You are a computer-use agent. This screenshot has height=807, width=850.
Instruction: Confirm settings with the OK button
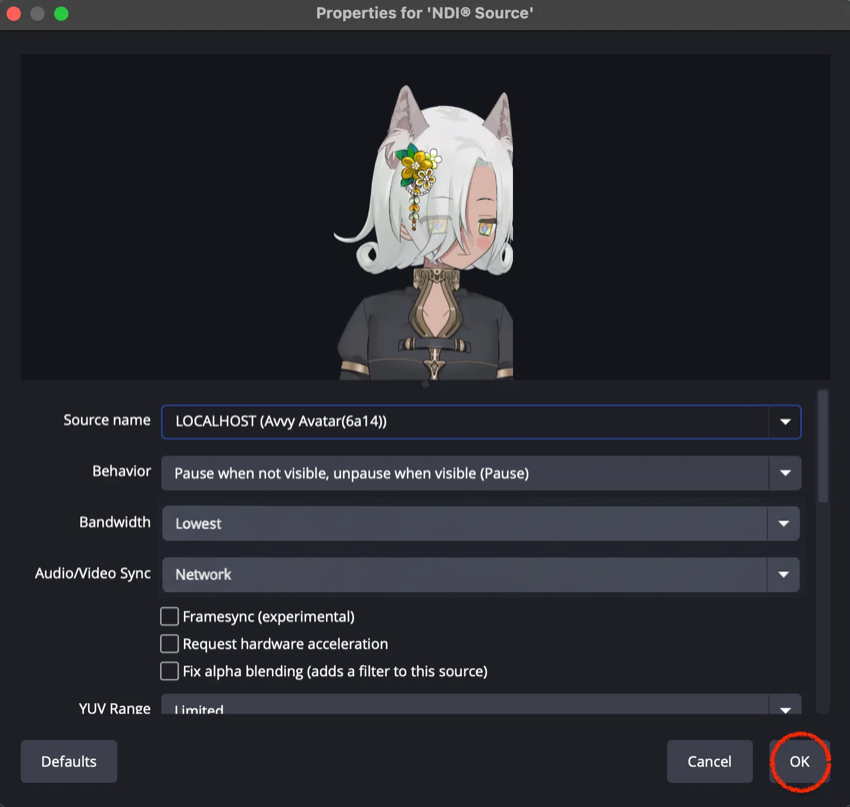(799, 761)
